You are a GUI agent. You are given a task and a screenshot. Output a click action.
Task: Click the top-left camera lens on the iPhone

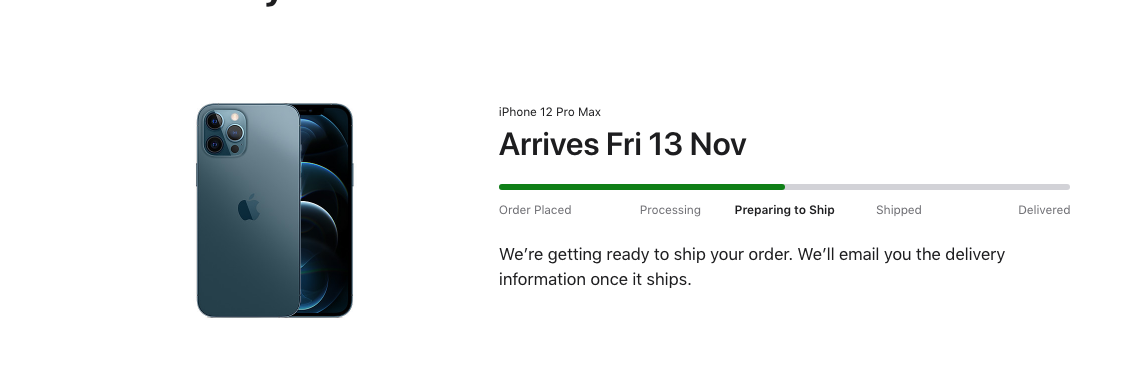pyautogui.click(x=215, y=121)
